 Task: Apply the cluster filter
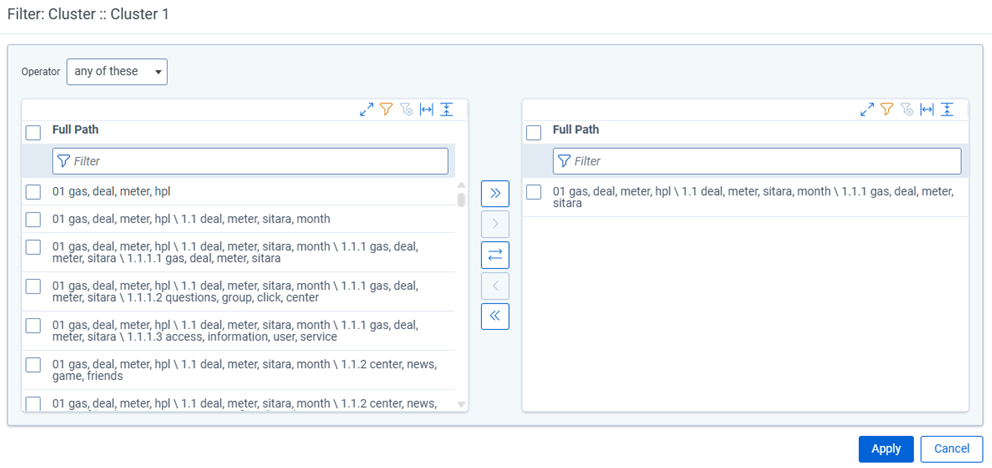tap(886, 449)
